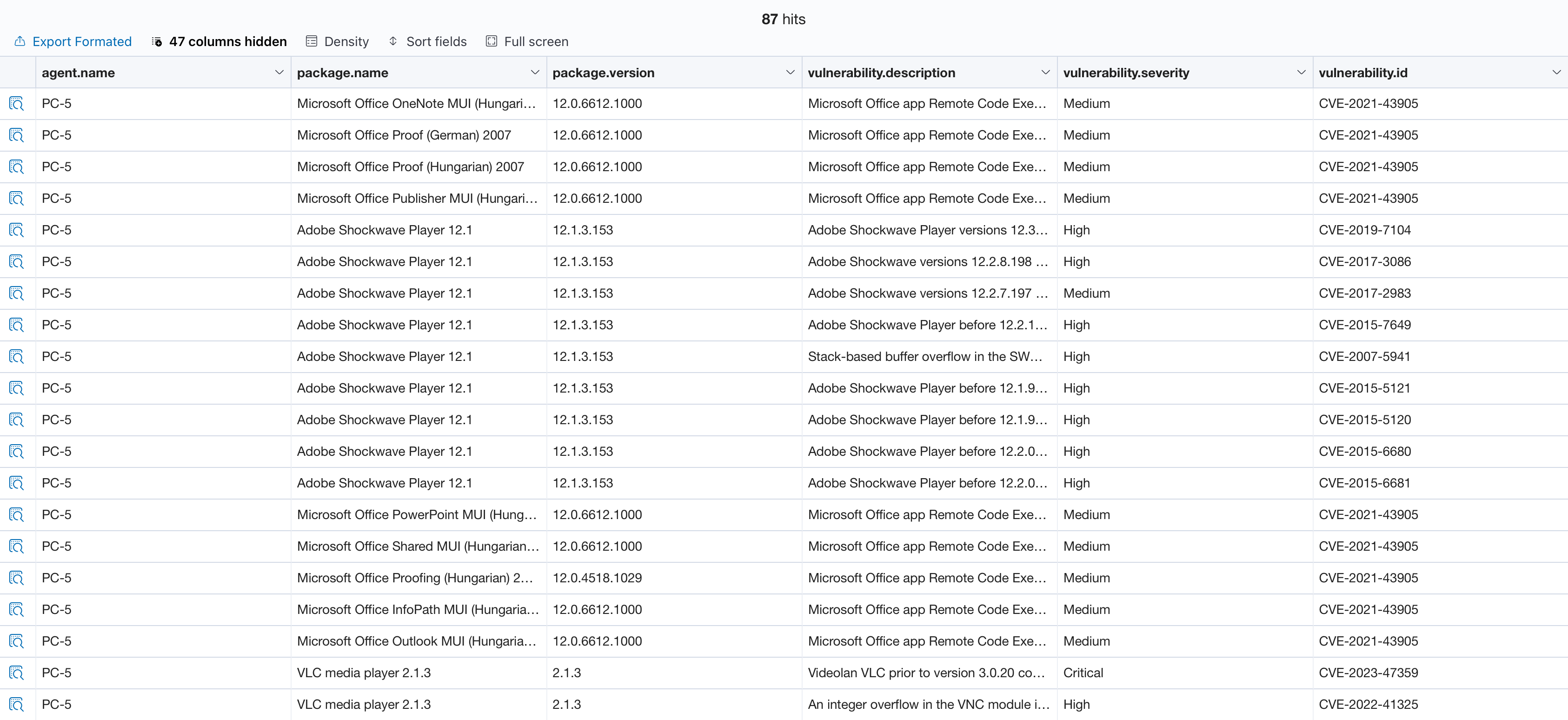Open the Density settings
The height and width of the screenshot is (720, 1568).
pyautogui.click(x=337, y=41)
